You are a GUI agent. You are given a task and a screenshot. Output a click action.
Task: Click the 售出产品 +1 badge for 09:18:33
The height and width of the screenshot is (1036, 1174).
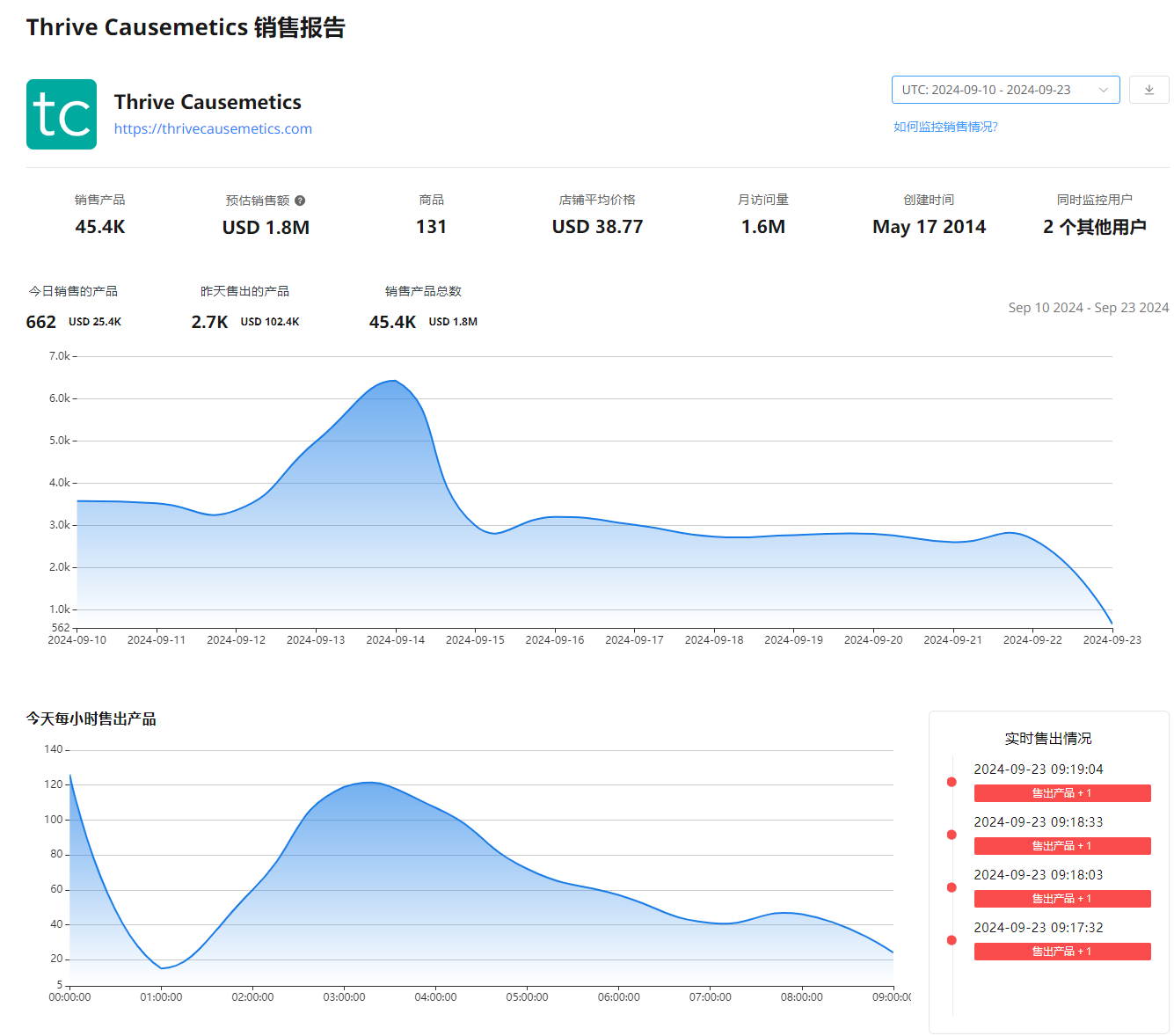[1062, 846]
